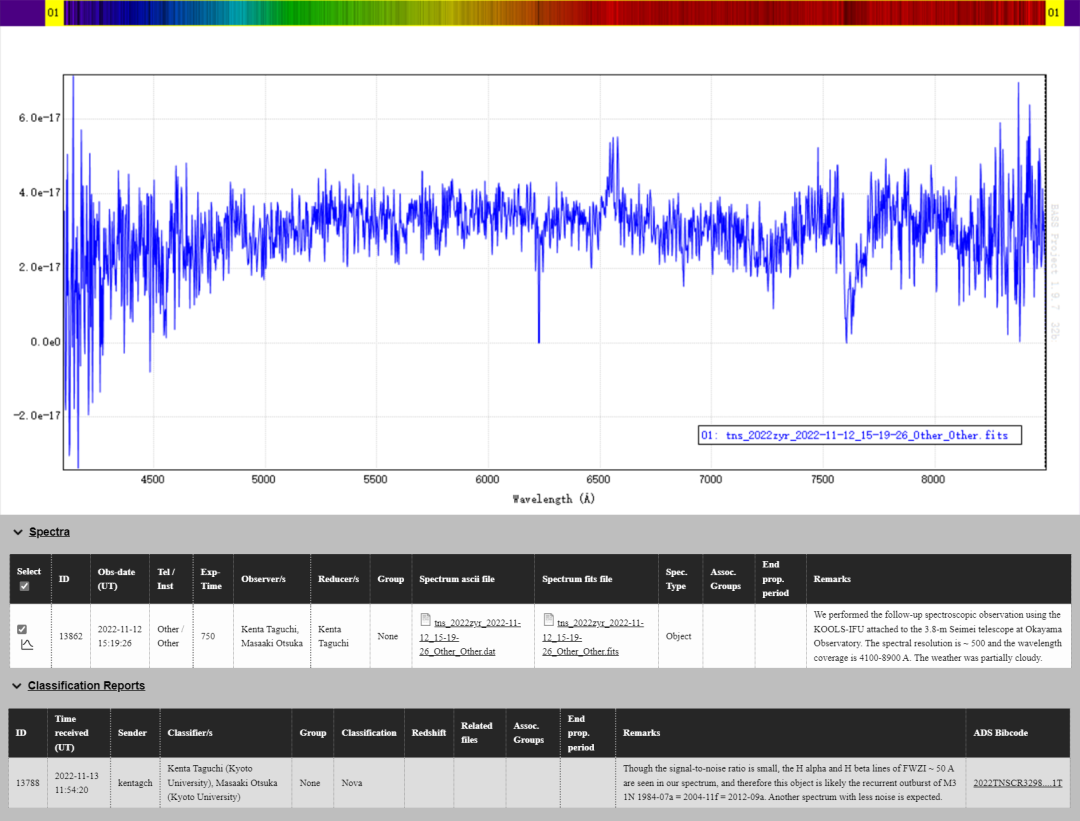Click the right yellow 01 spectrum marker
The width and height of the screenshot is (1080, 821).
coord(1053,13)
